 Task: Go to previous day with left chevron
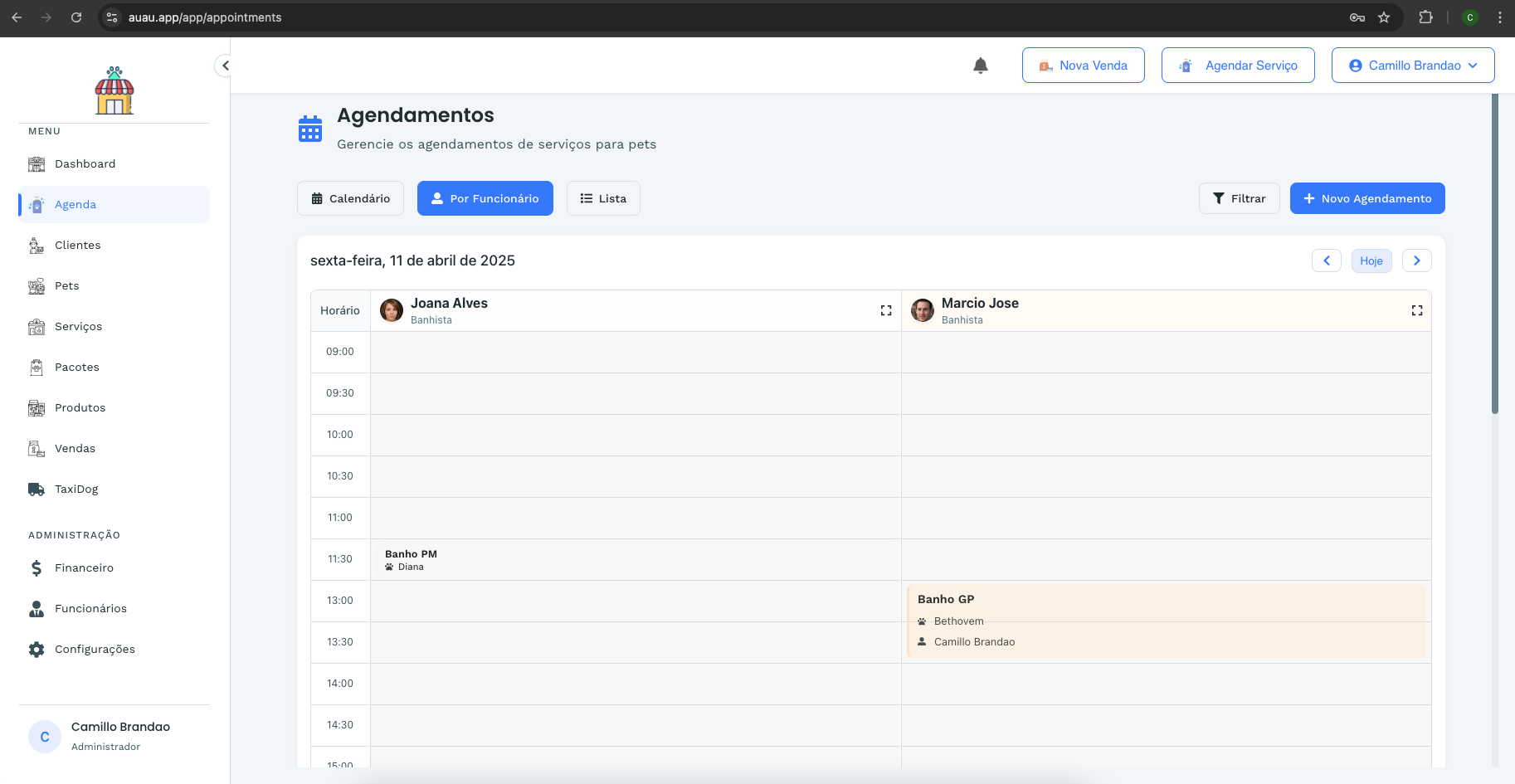tap(1327, 261)
